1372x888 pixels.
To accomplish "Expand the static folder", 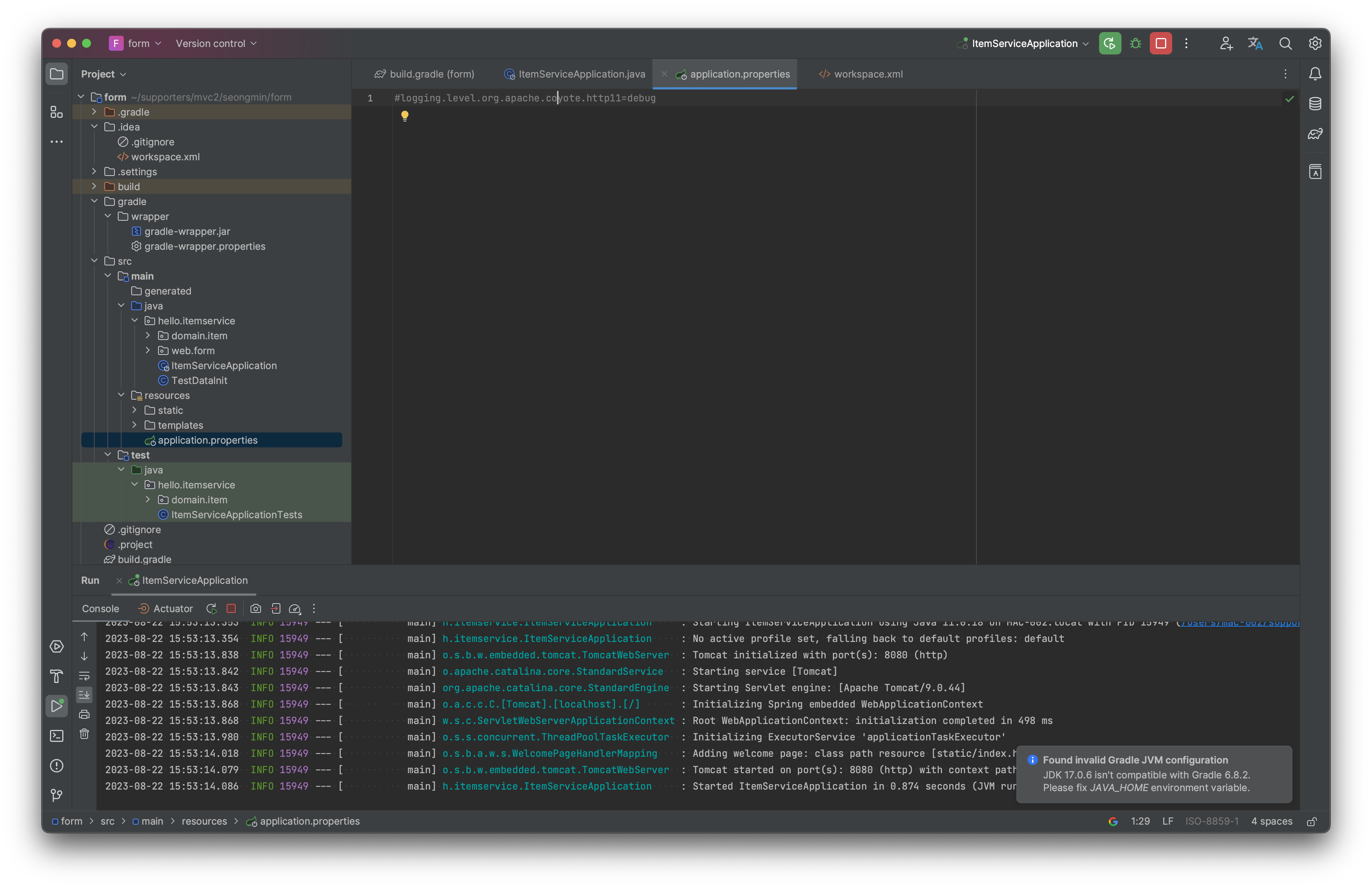I will 134,410.
